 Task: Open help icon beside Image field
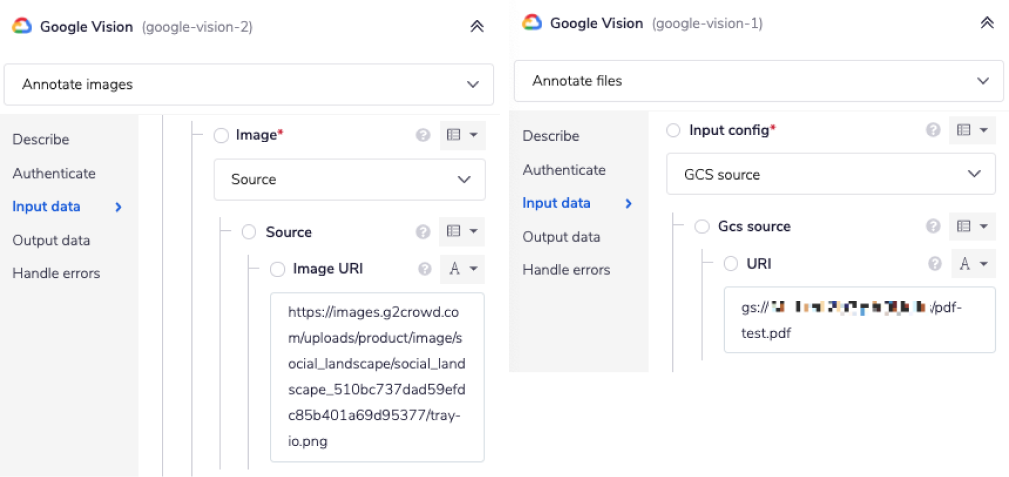click(x=423, y=135)
